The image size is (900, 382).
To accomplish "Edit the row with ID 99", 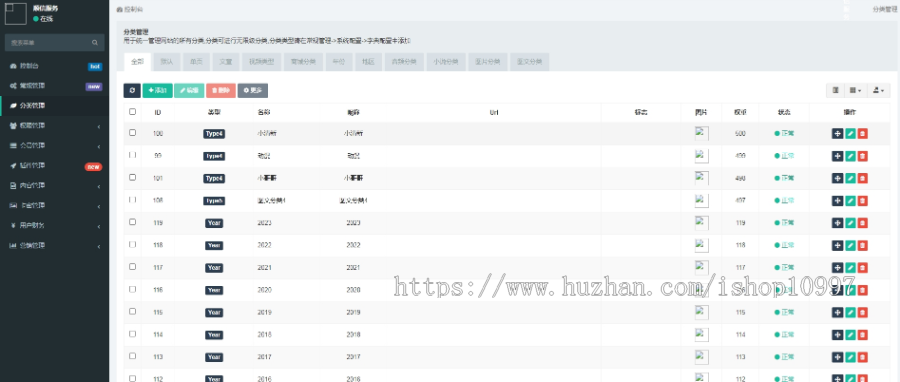I will (850, 156).
